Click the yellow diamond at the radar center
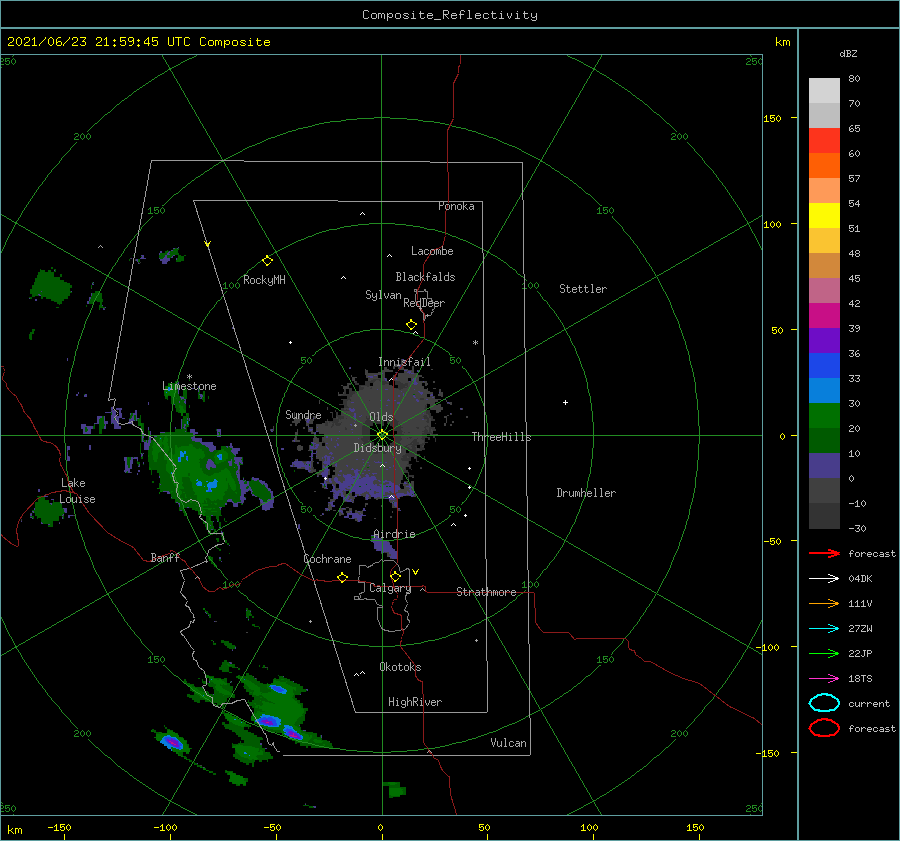The height and width of the screenshot is (841, 900). click(382, 435)
